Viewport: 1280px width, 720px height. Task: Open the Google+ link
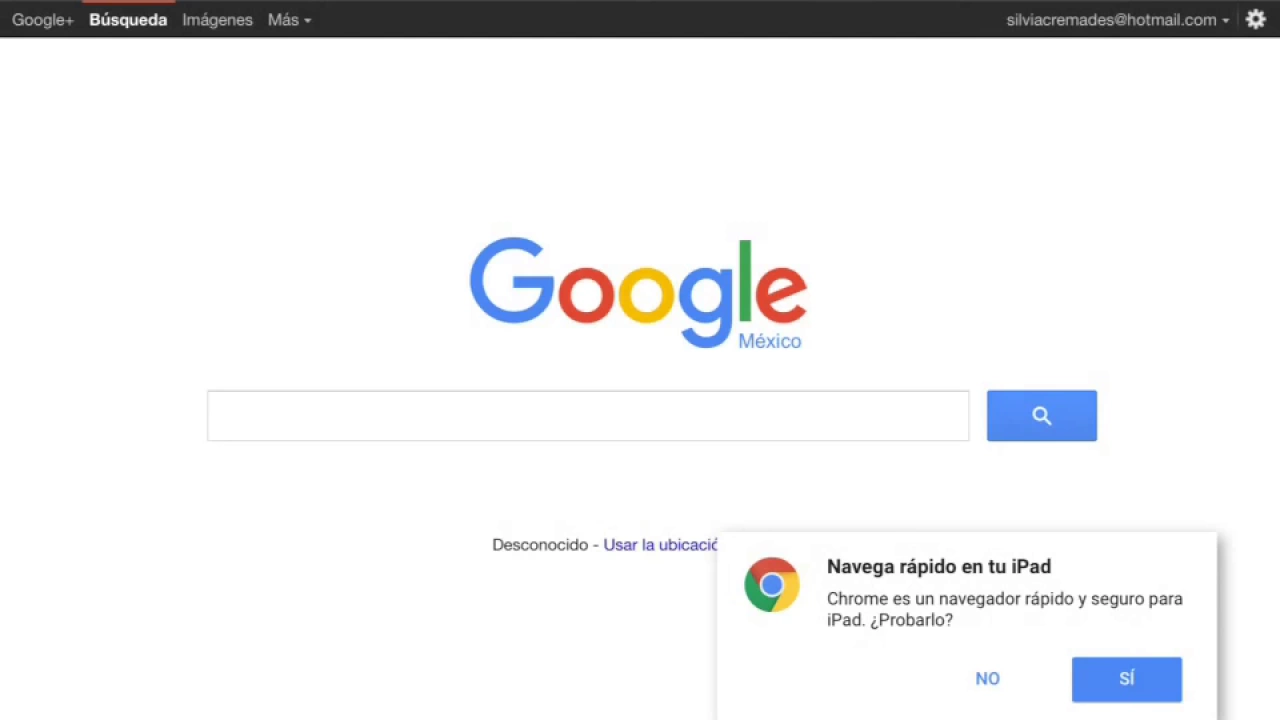pos(43,20)
